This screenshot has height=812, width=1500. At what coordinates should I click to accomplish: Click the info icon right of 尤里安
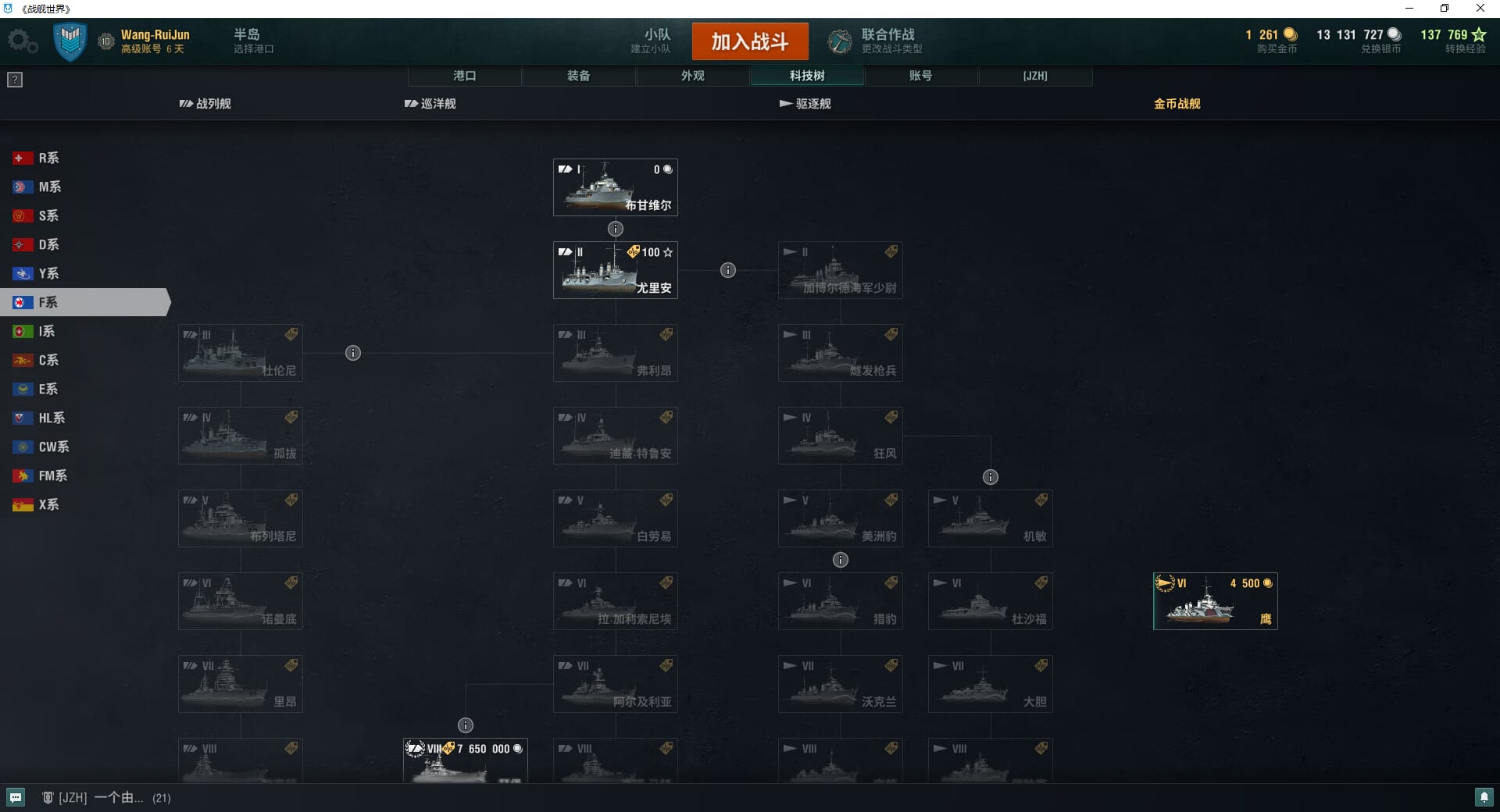(x=728, y=270)
